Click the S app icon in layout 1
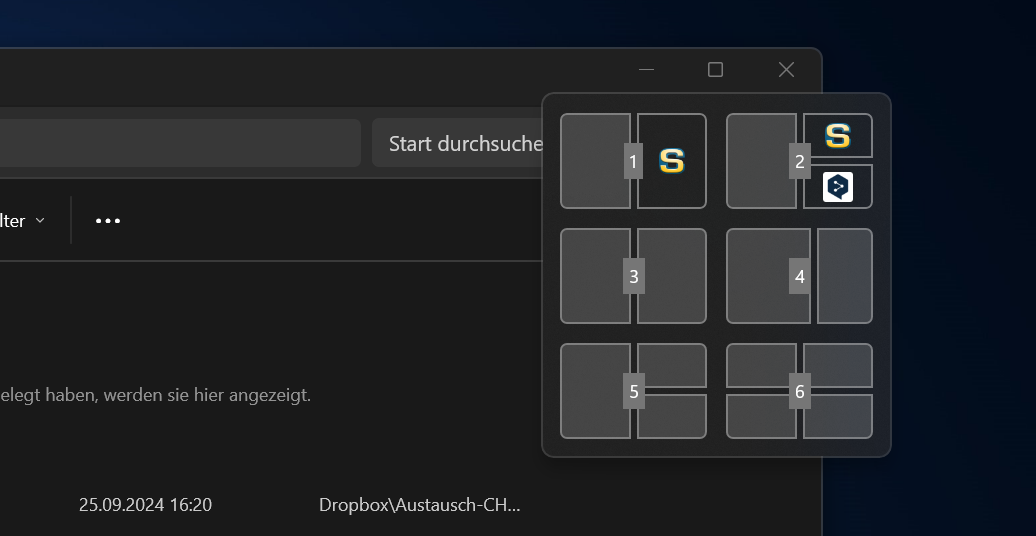1036x536 pixels. tap(672, 161)
